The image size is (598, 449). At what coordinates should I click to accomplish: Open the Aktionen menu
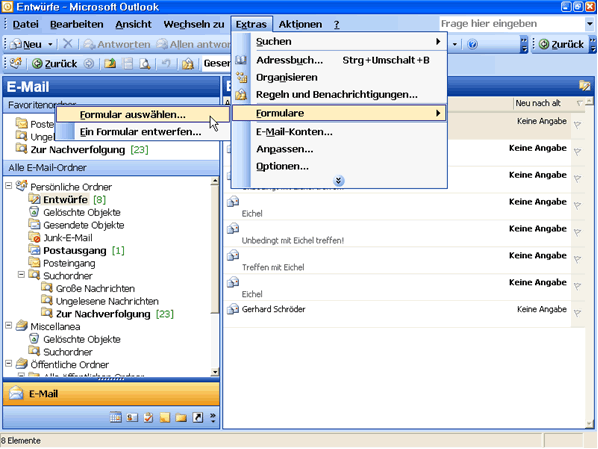tap(300, 24)
